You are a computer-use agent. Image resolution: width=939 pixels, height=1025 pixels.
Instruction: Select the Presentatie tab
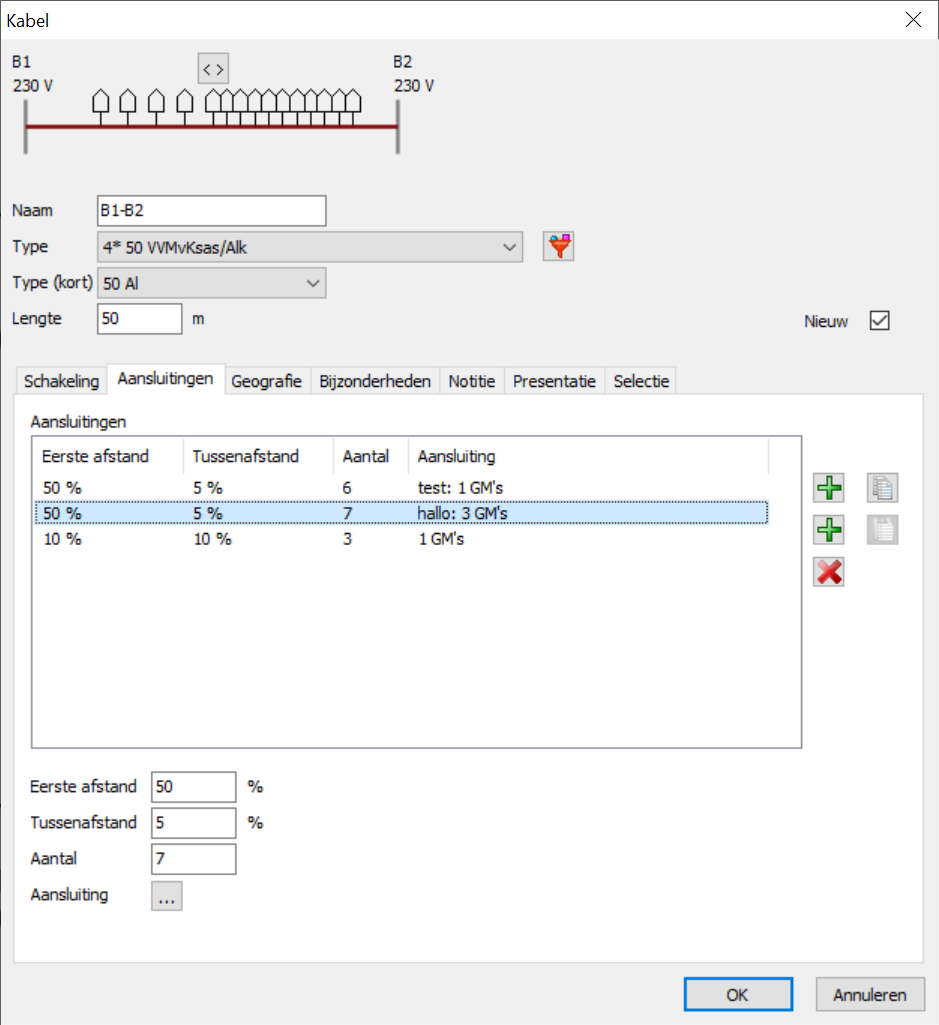click(554, 381)
